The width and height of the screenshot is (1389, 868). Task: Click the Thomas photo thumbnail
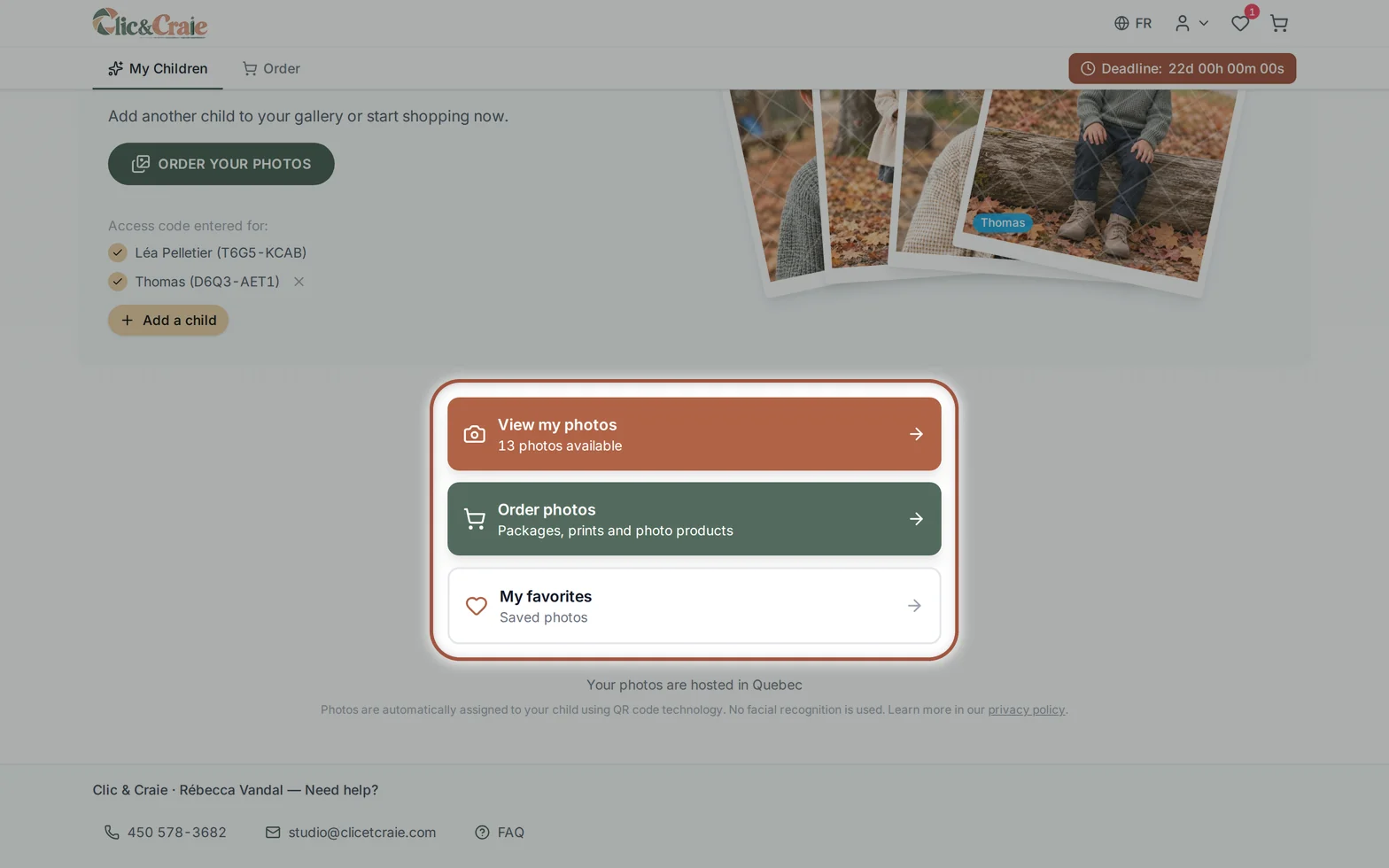tap(1098, 182)
